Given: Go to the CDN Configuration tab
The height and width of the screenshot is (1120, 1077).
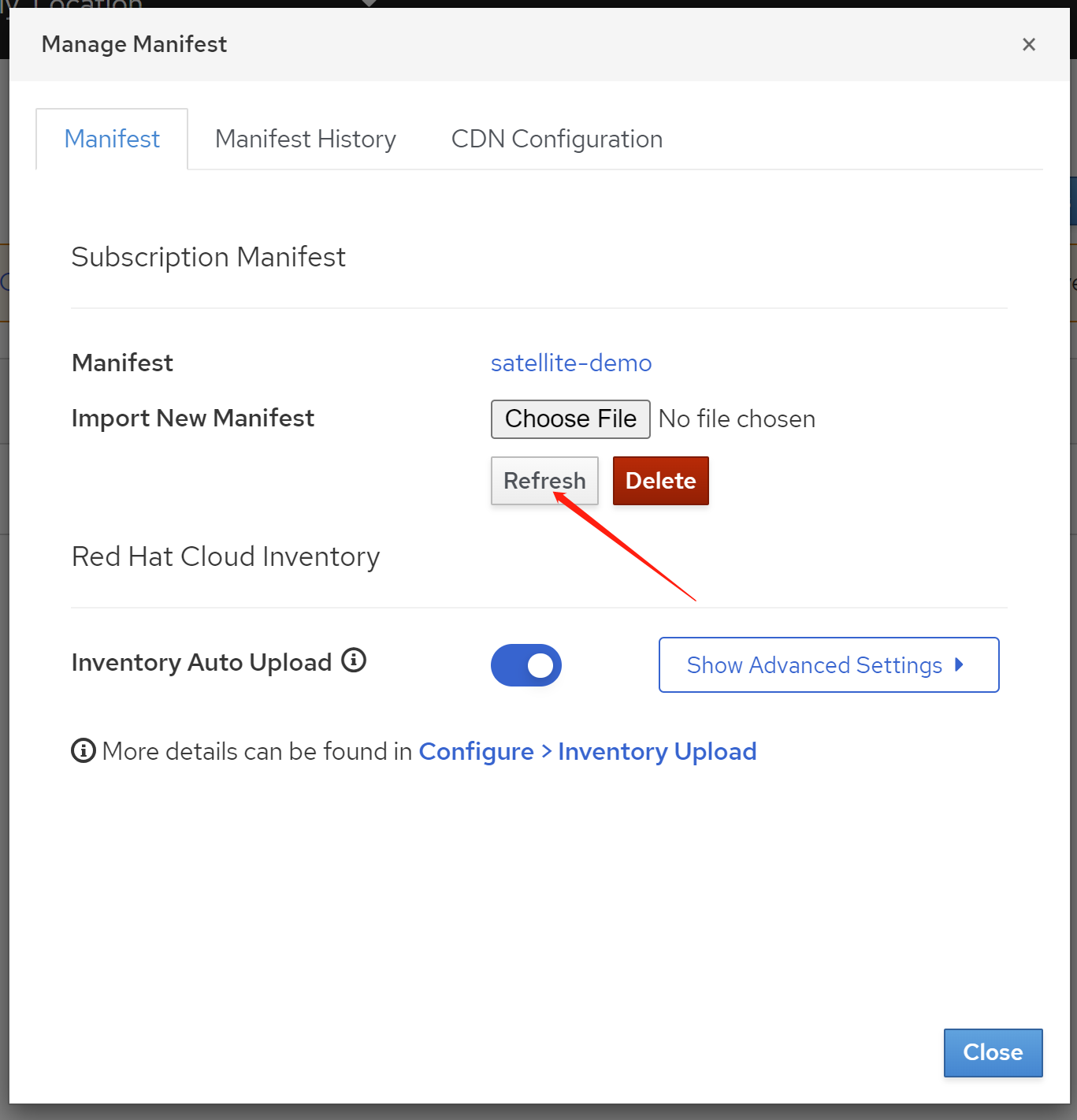Looking at the screenshot, I should click(556, 140).
